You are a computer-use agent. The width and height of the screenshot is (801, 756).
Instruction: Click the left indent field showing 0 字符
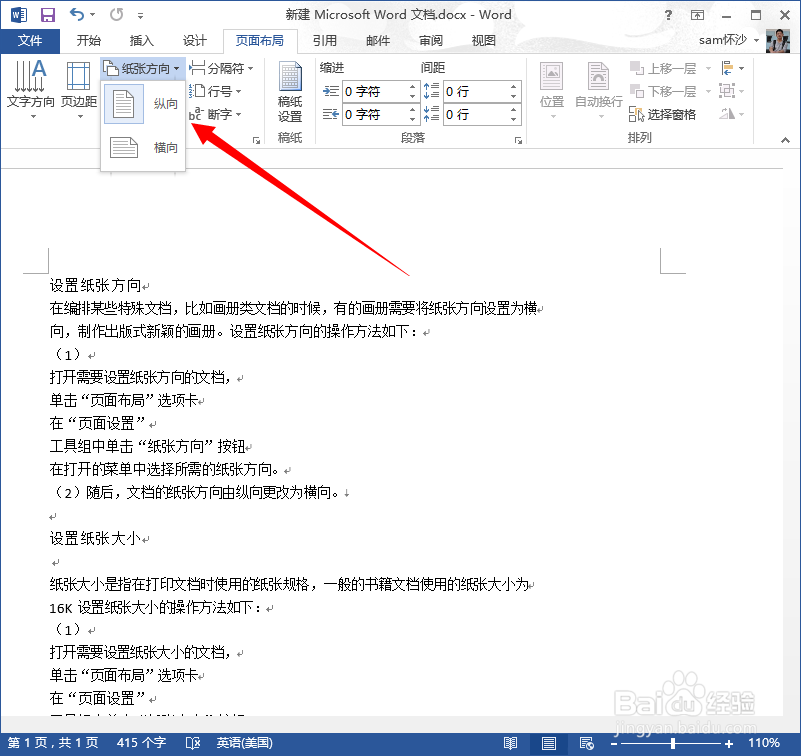(375, 91)
